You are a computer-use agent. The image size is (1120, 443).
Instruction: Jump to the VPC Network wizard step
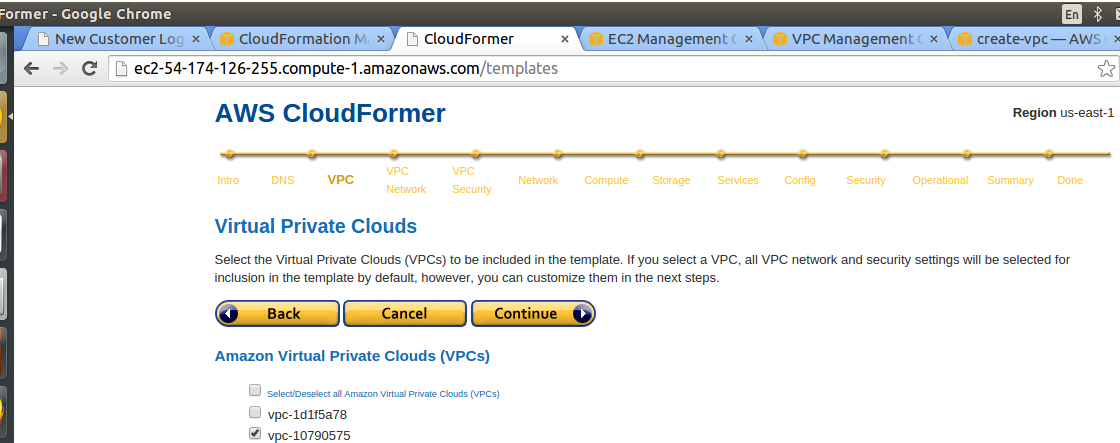tap(406, 180)
